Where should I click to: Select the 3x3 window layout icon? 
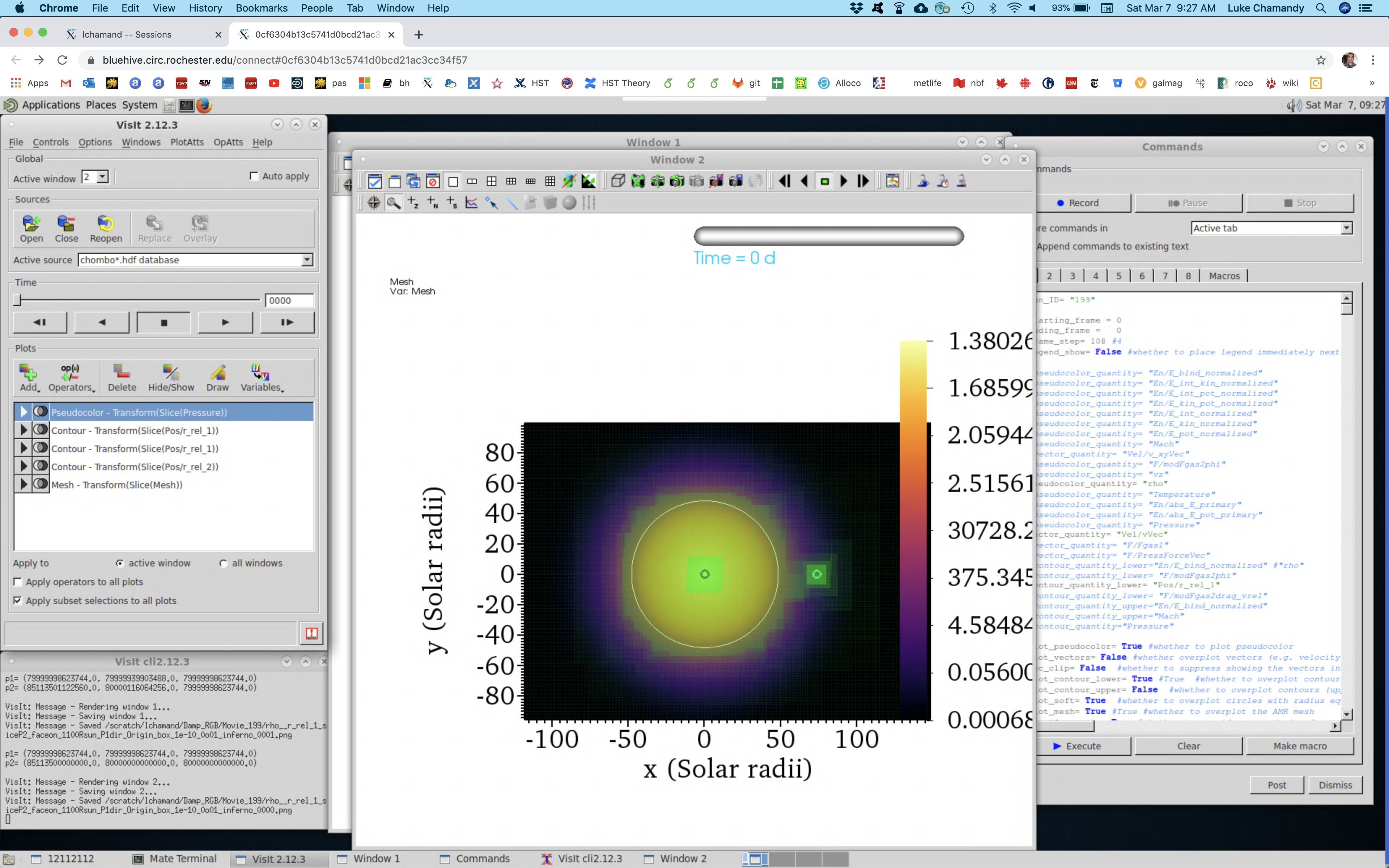550,182
